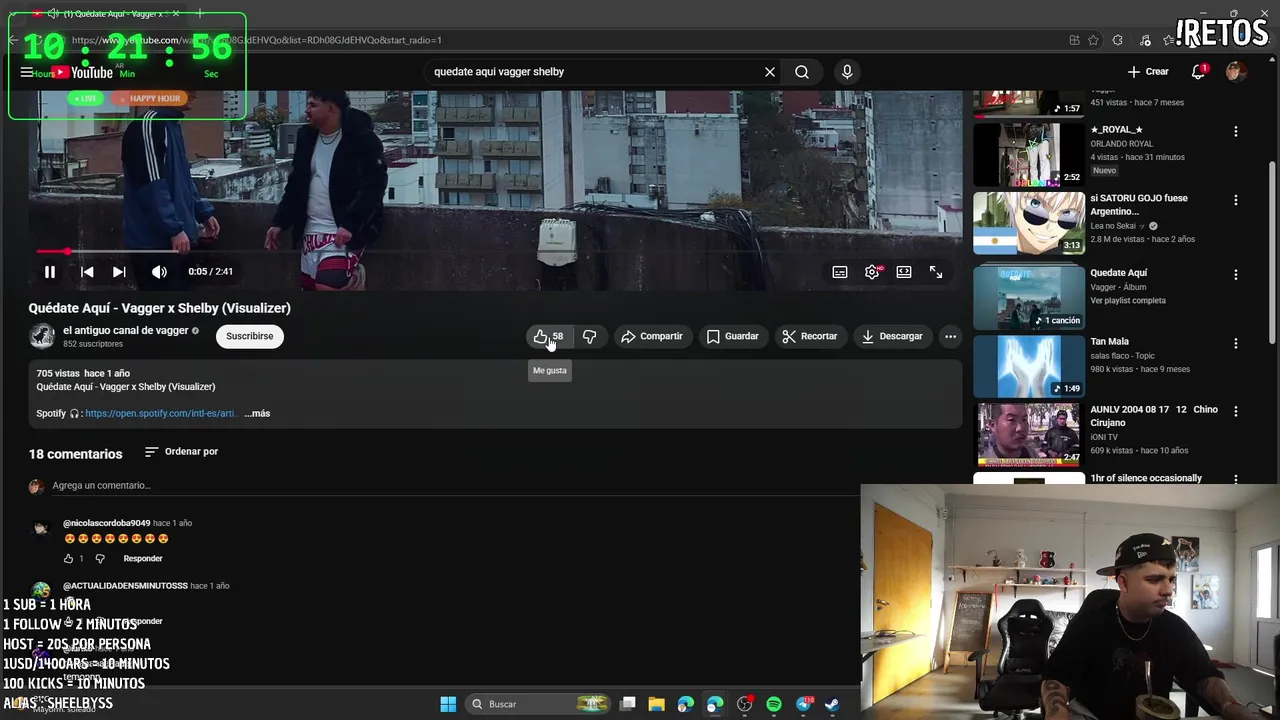
Task: Subscribe with the Suscribirse button
Action: point(249,337)
